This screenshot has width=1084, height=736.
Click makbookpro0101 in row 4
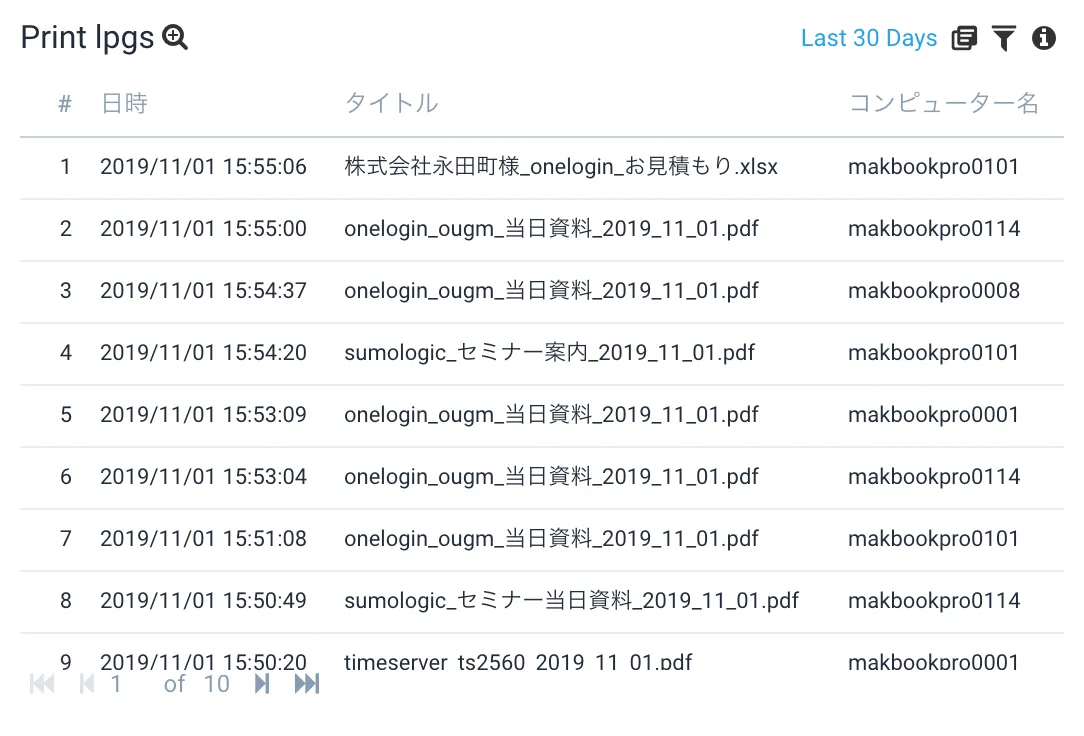point(933,352)
